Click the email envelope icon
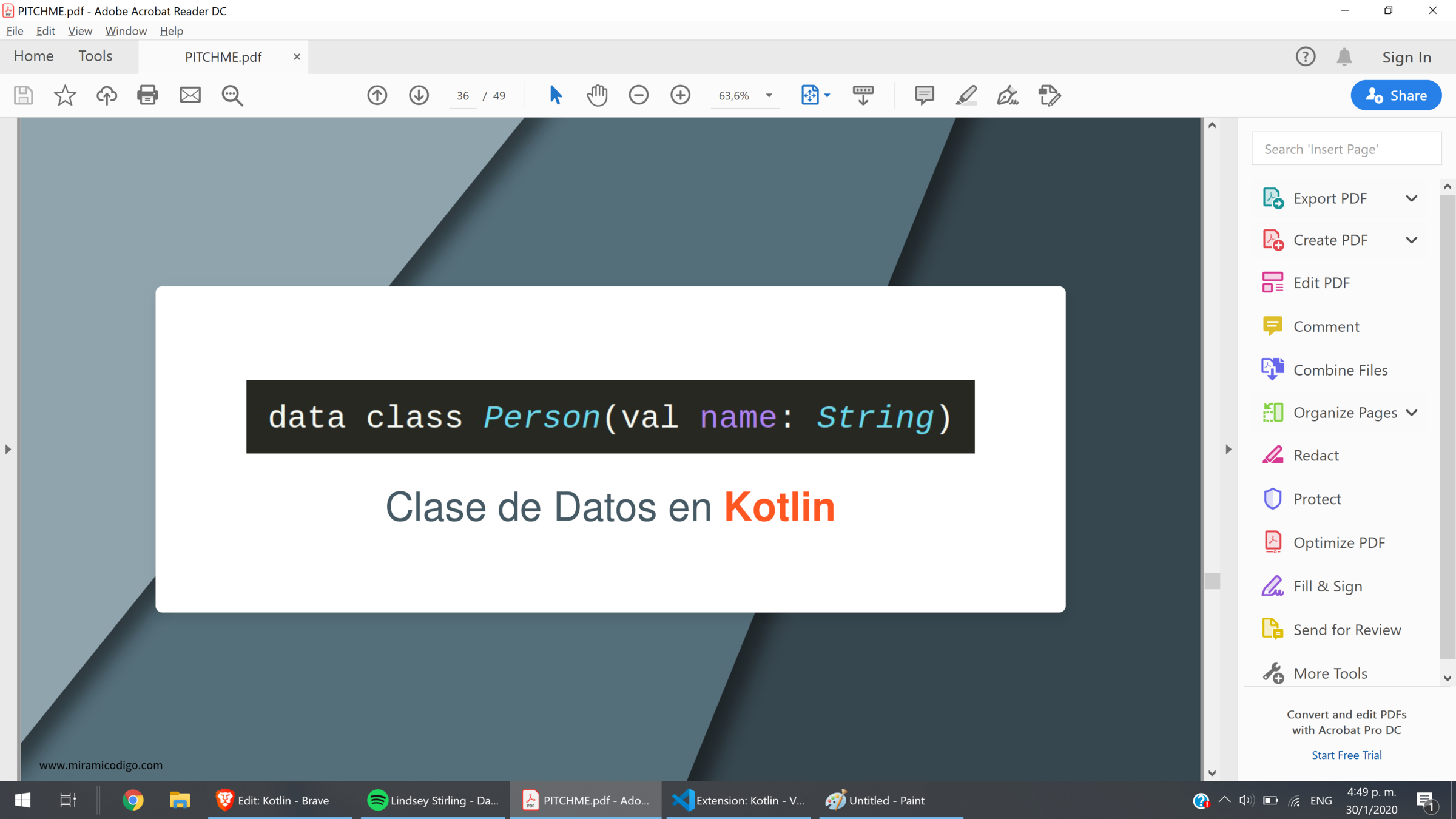 [190, 95]
